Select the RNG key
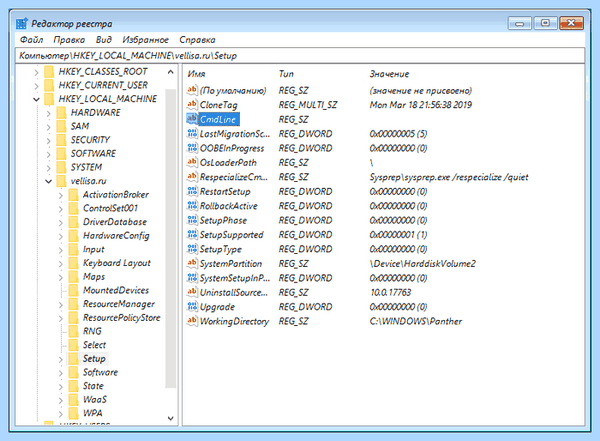The height and width of the screenshot is (441, 600). click(x=92, y=331)
